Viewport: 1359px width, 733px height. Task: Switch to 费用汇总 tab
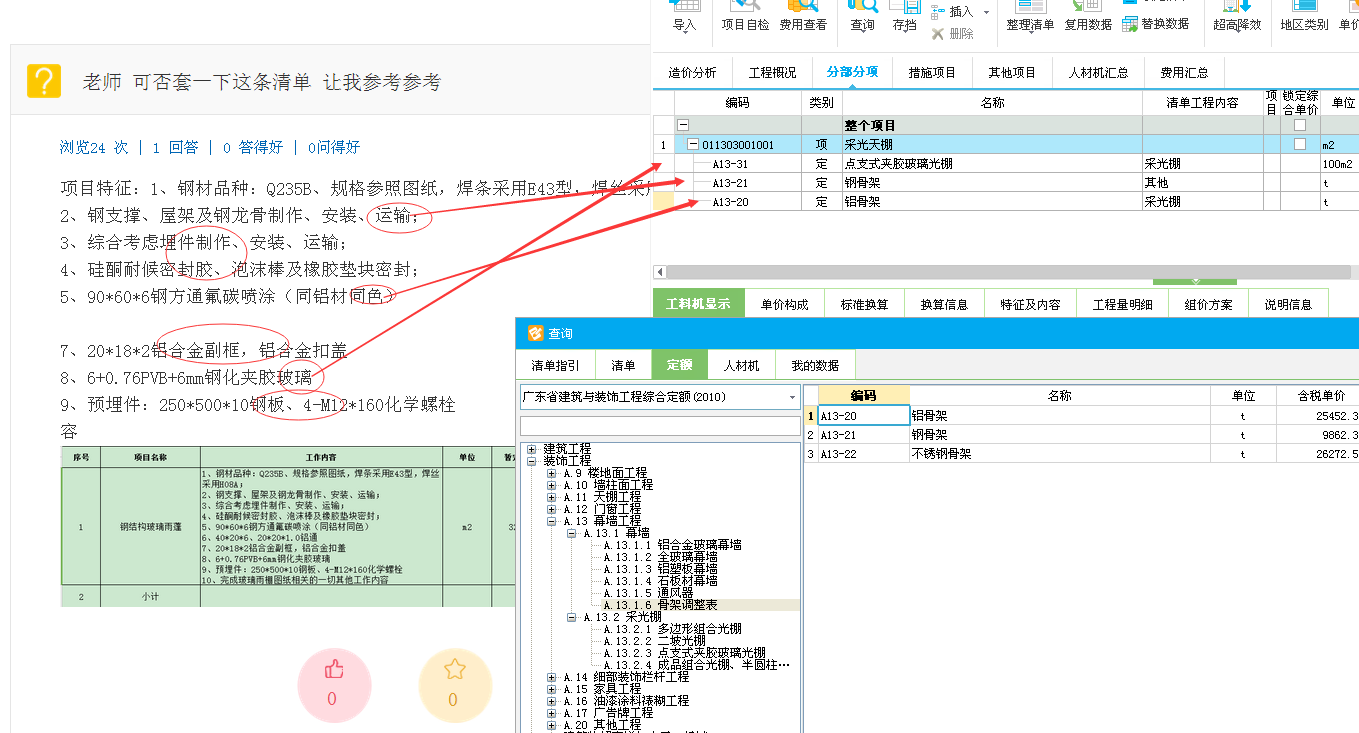(x=1184, y=72)
